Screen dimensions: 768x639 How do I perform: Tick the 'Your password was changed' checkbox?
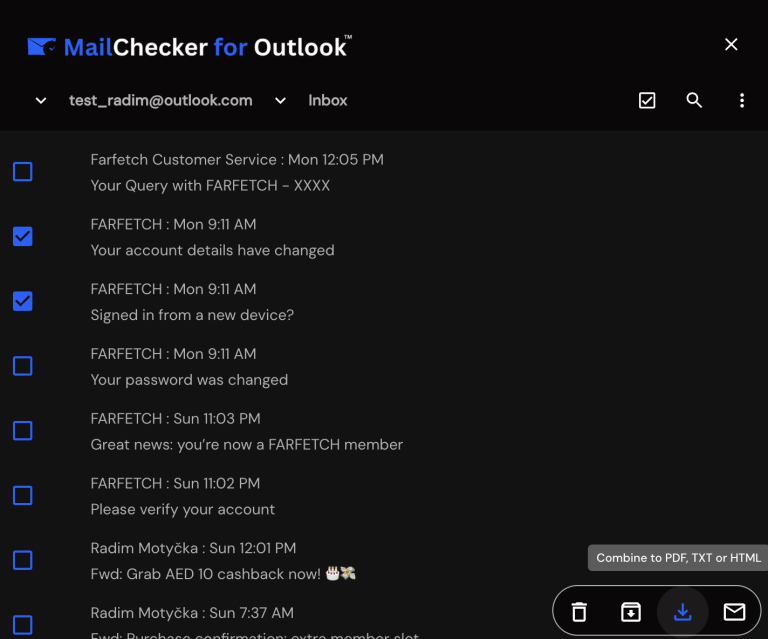pyautogui.click(x=23, y=366)
